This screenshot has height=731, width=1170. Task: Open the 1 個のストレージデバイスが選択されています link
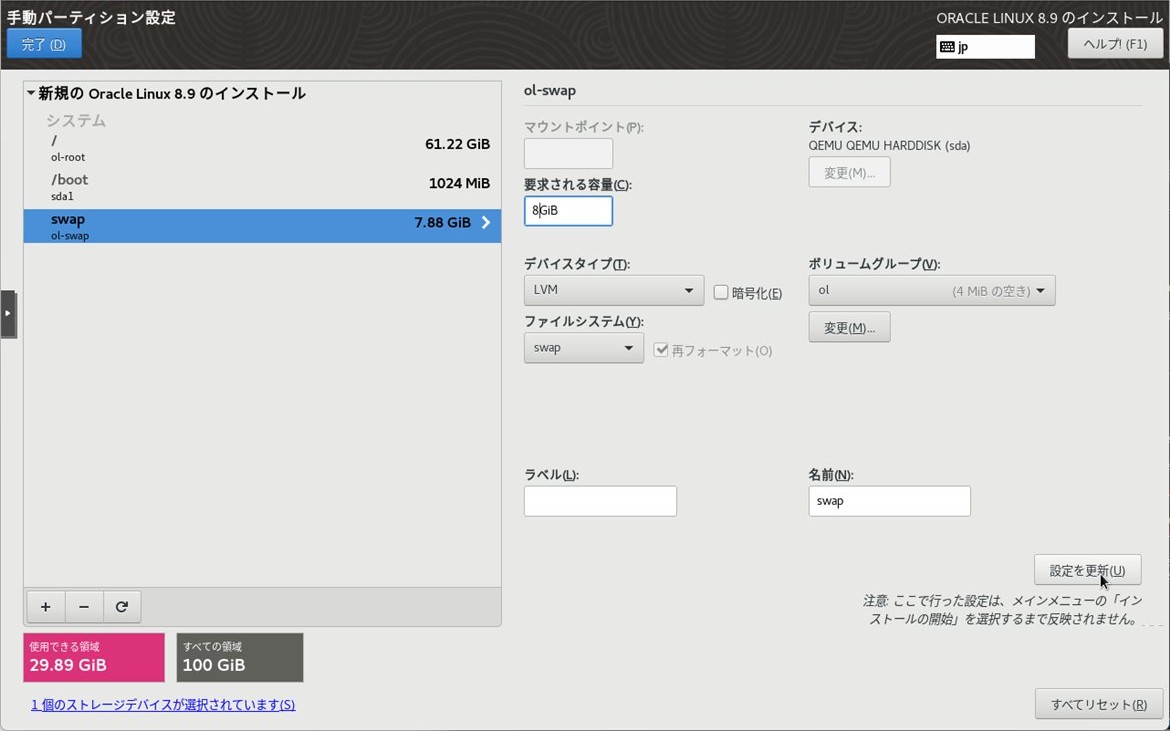click(163, 704)
